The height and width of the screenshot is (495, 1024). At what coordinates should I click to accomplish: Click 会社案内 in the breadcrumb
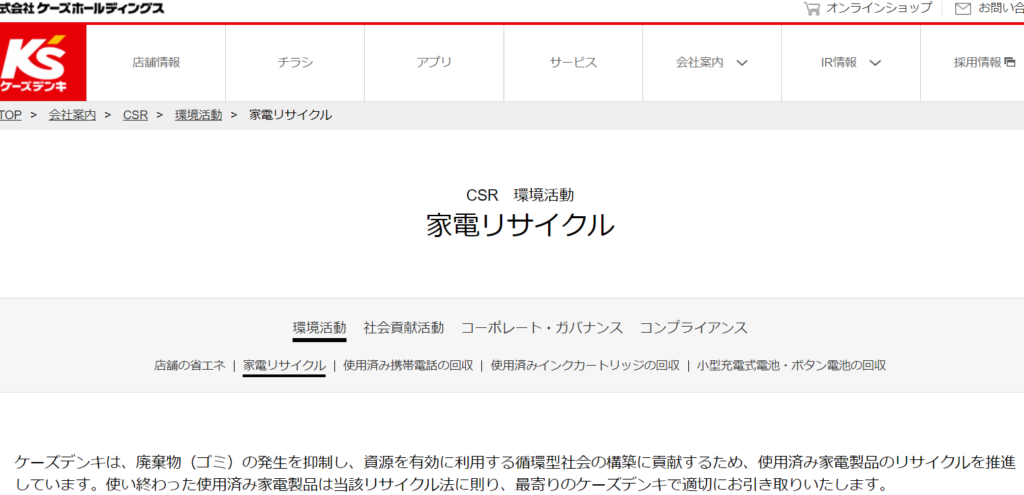(72, 115)
